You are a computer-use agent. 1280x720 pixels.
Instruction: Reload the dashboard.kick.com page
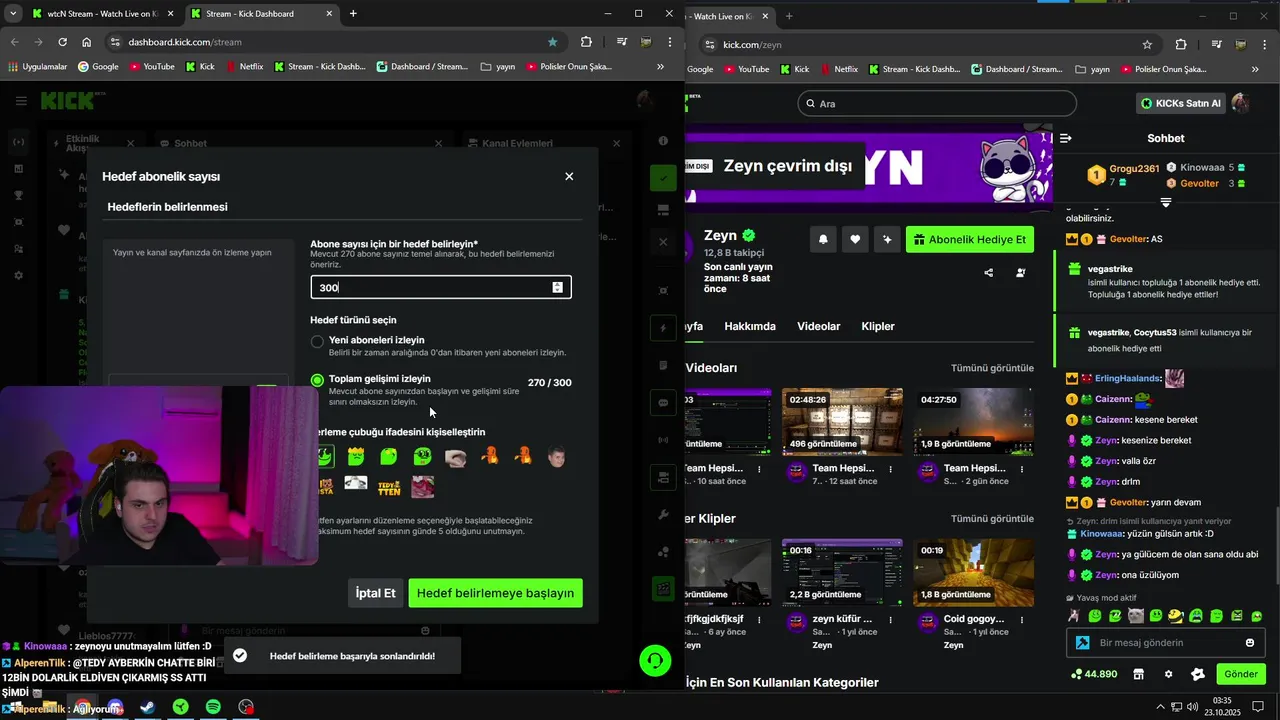click(62, 42)
